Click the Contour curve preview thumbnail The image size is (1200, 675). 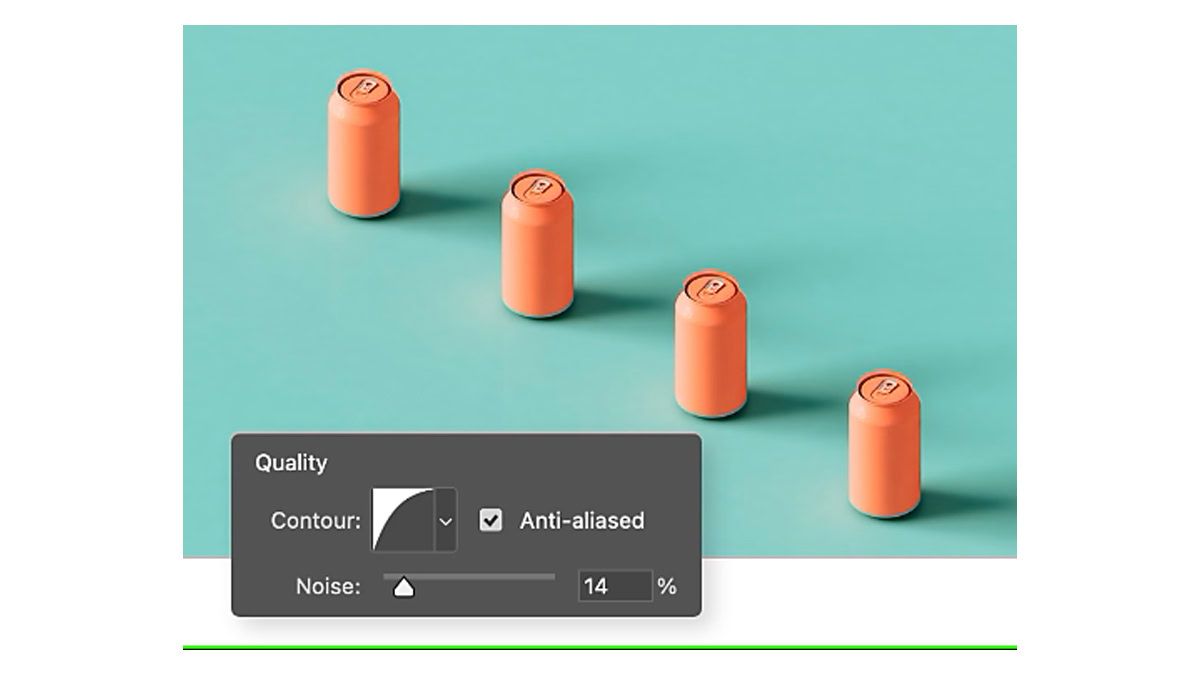coord(403,520)
